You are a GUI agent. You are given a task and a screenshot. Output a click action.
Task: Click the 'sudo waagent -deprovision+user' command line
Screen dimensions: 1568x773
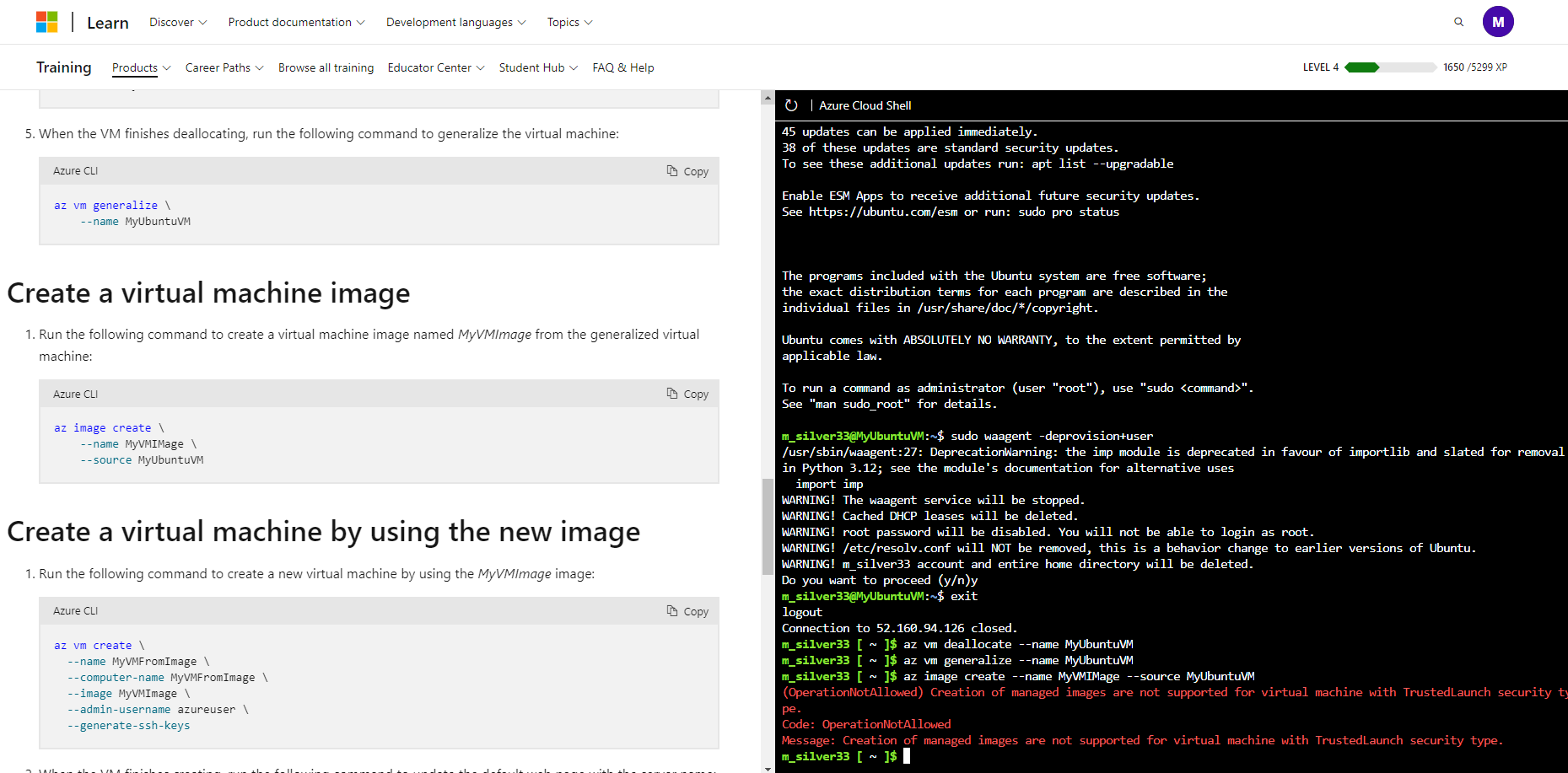tap(967, 436)
